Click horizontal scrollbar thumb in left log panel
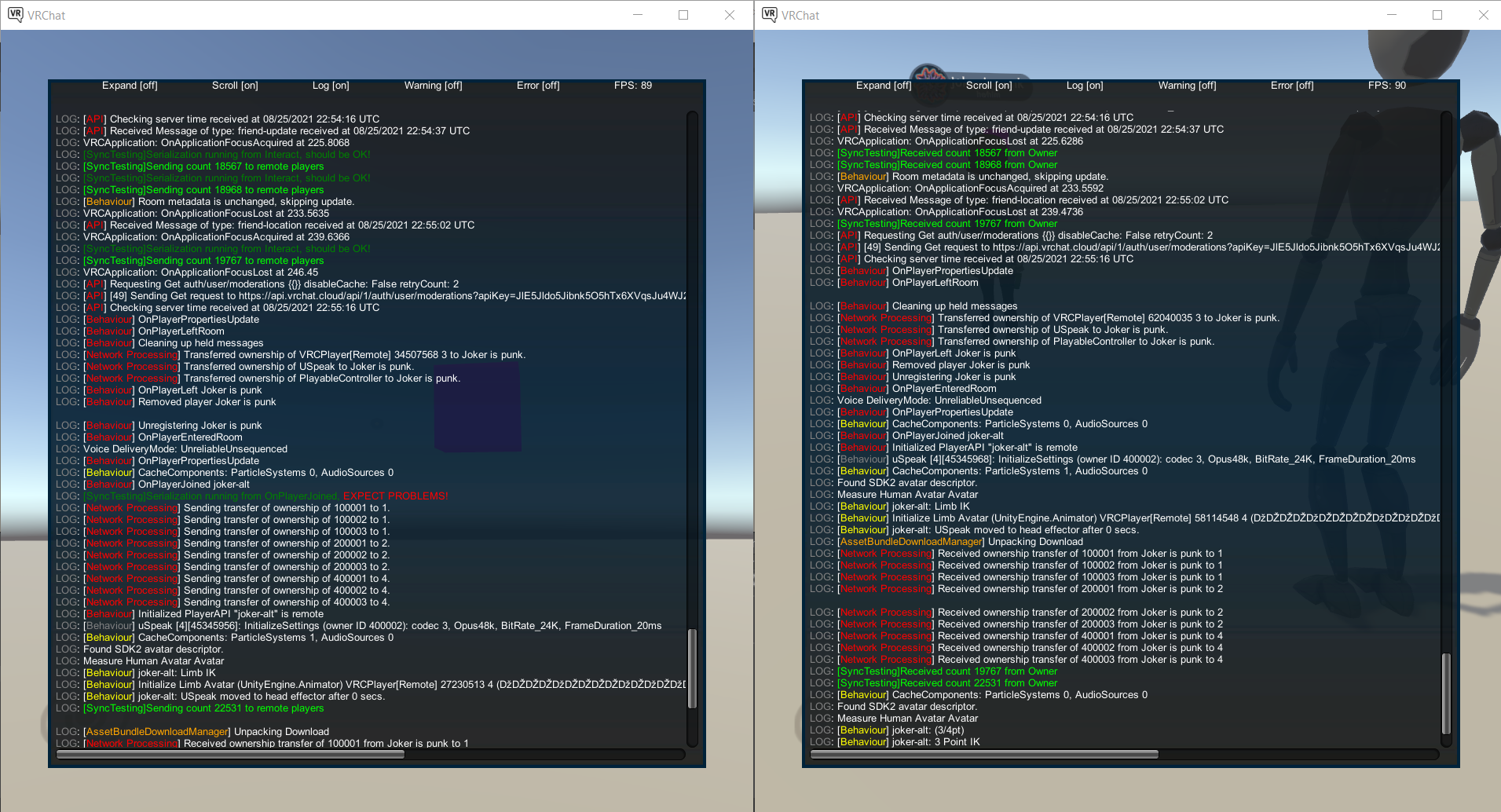Image resolution: width=1501 pixels, height=812 pixels. (230, 755)
